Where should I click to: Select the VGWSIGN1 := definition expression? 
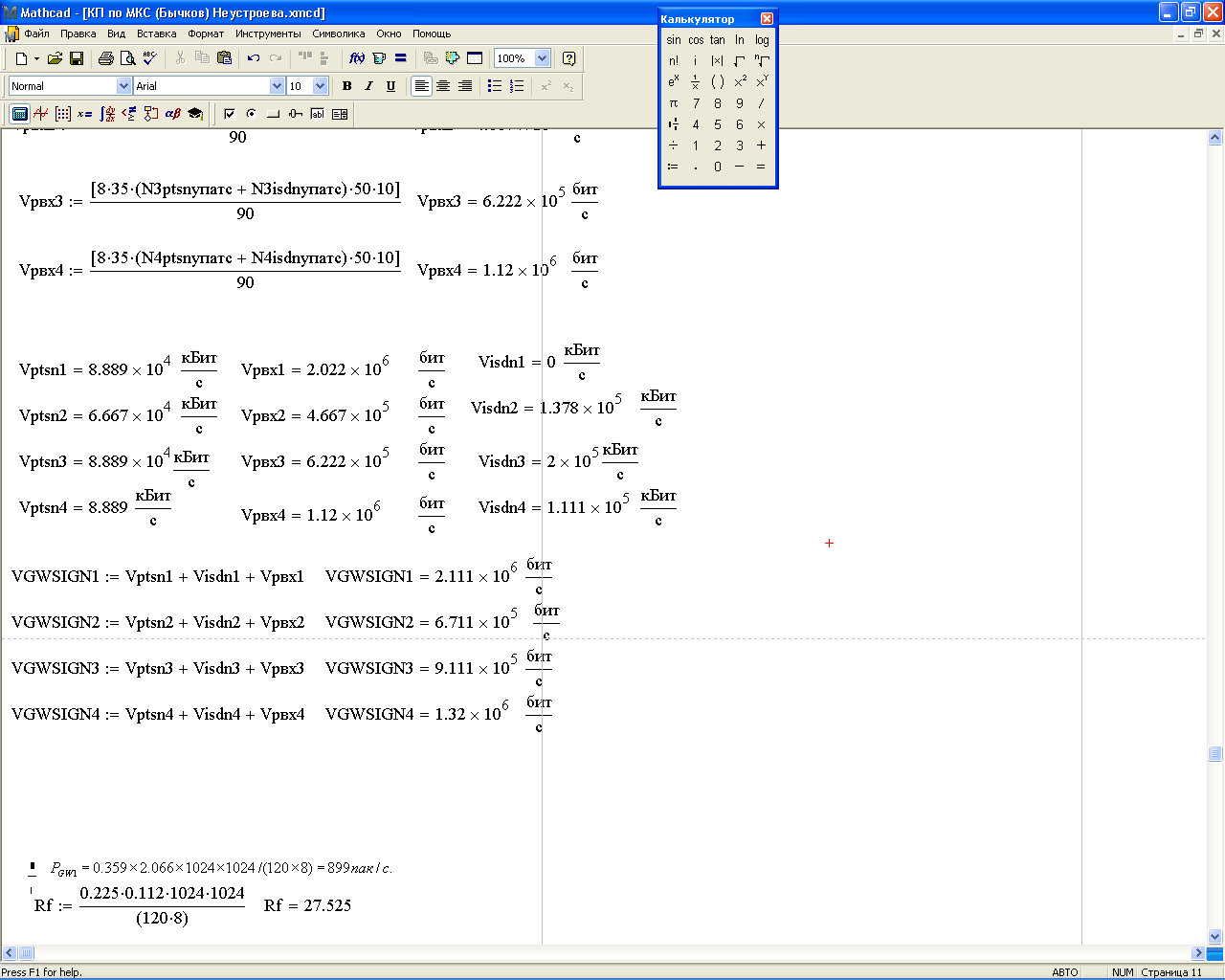[158, 576]
